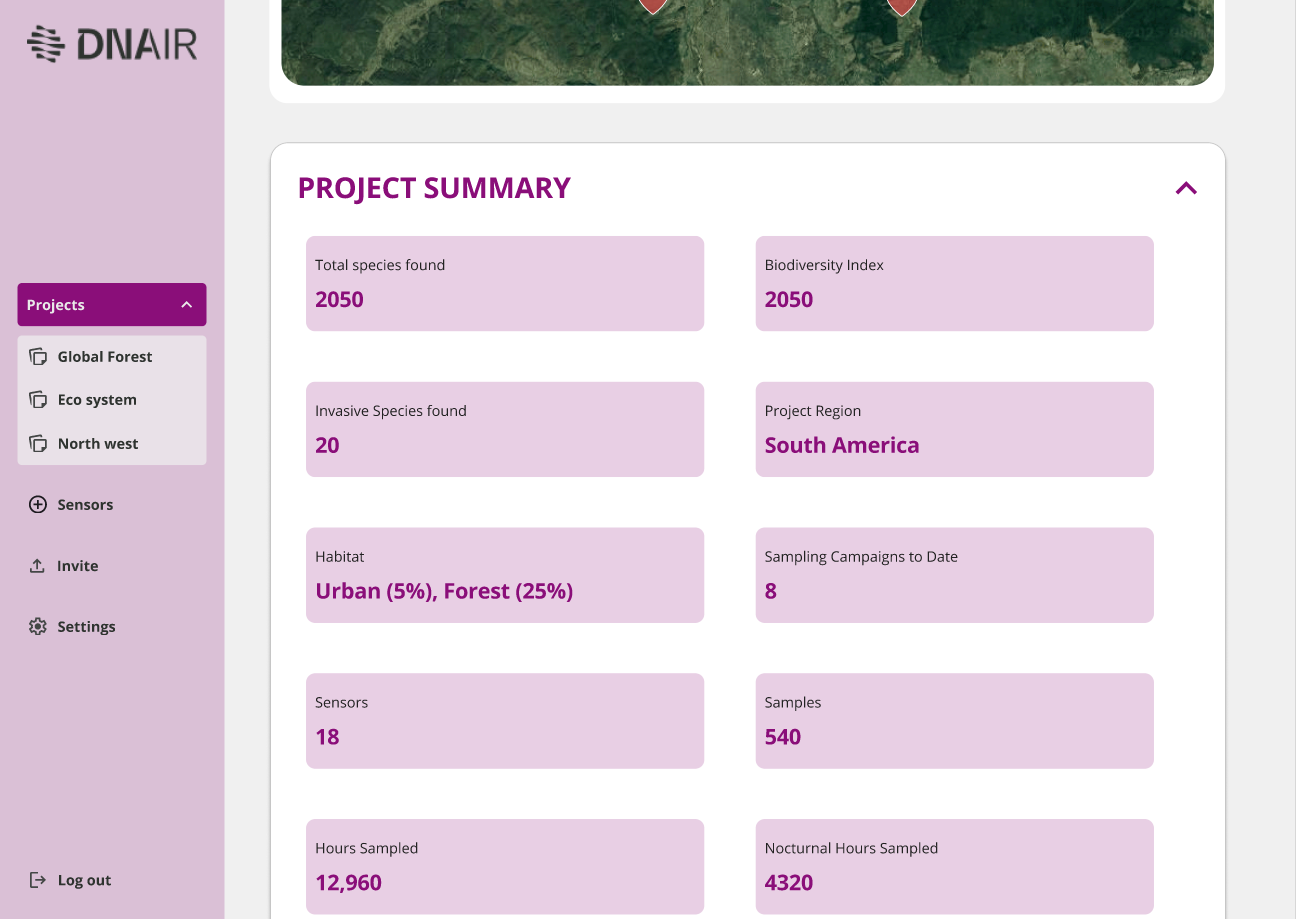Click the left map location marker
This screenshot has height=919, width=1296.
point(653,5)
